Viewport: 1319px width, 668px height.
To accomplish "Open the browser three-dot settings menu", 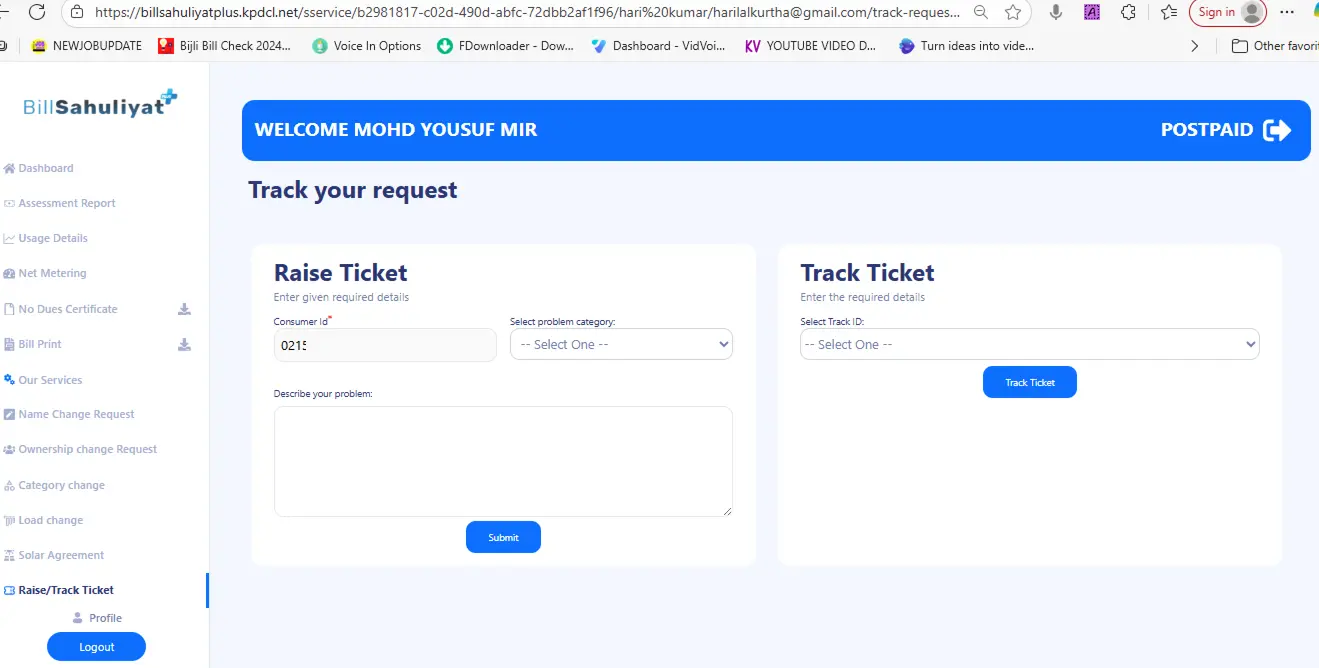I will [x=1287, y=12].
